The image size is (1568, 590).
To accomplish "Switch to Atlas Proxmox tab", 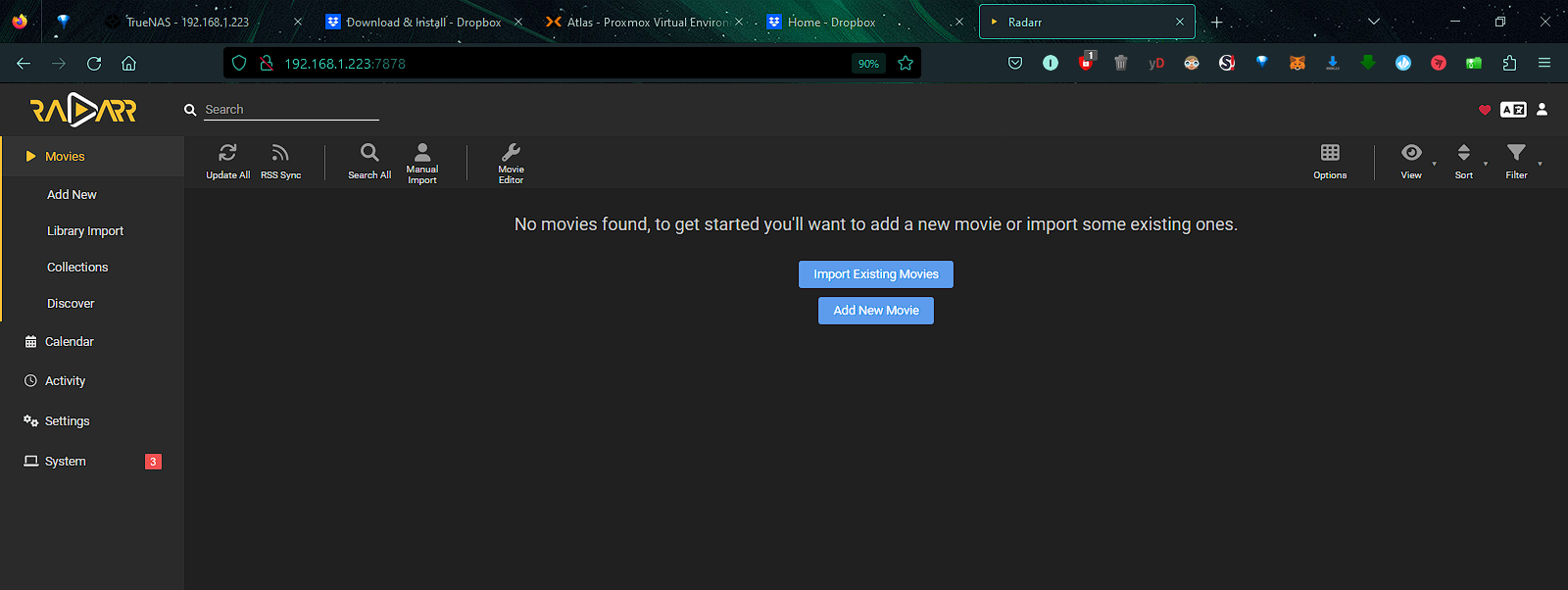I will pos(647,22).
